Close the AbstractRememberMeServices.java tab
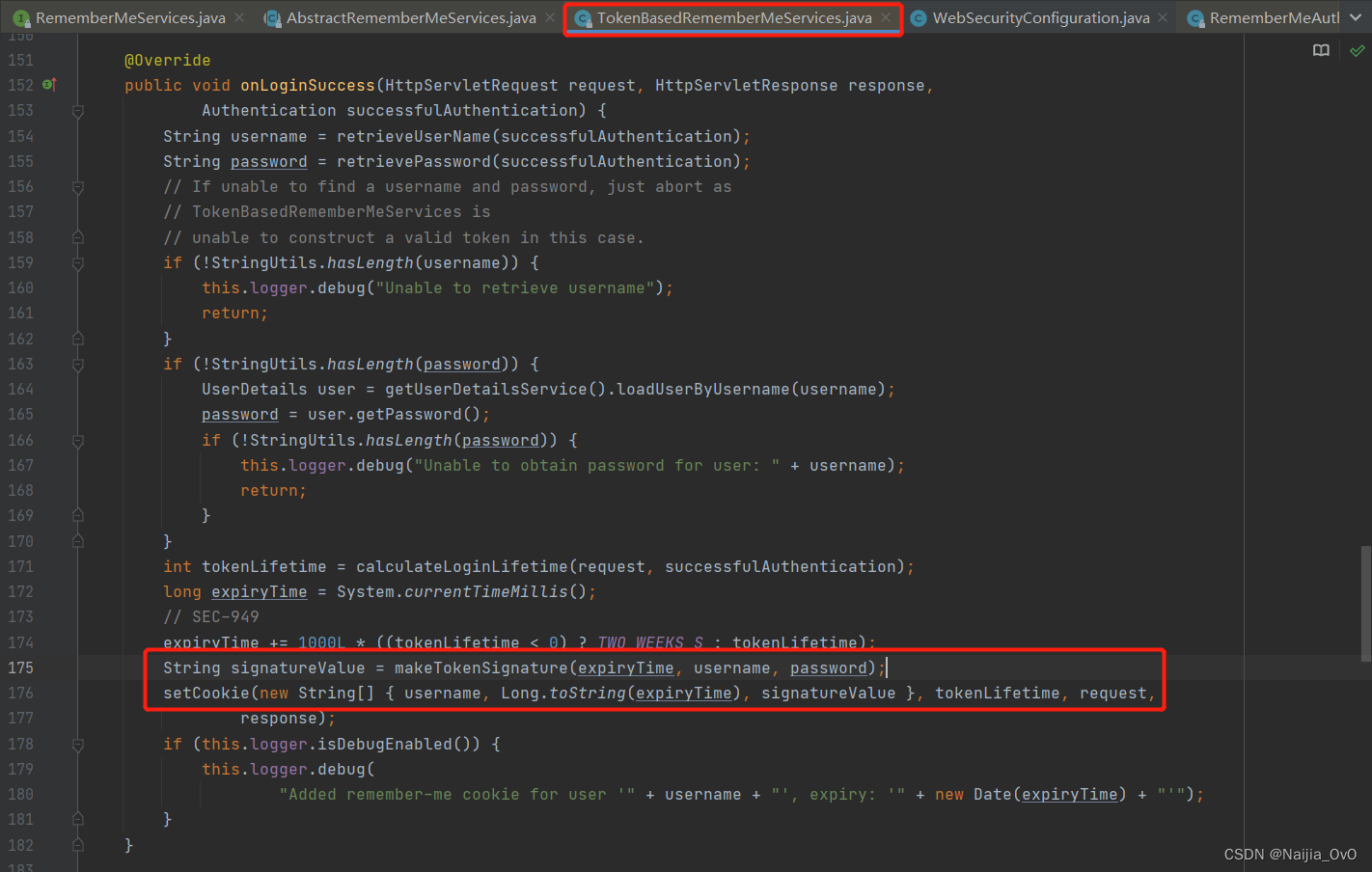The width and height of the screenshot is (1372, 872). click(x=550, y=17)
